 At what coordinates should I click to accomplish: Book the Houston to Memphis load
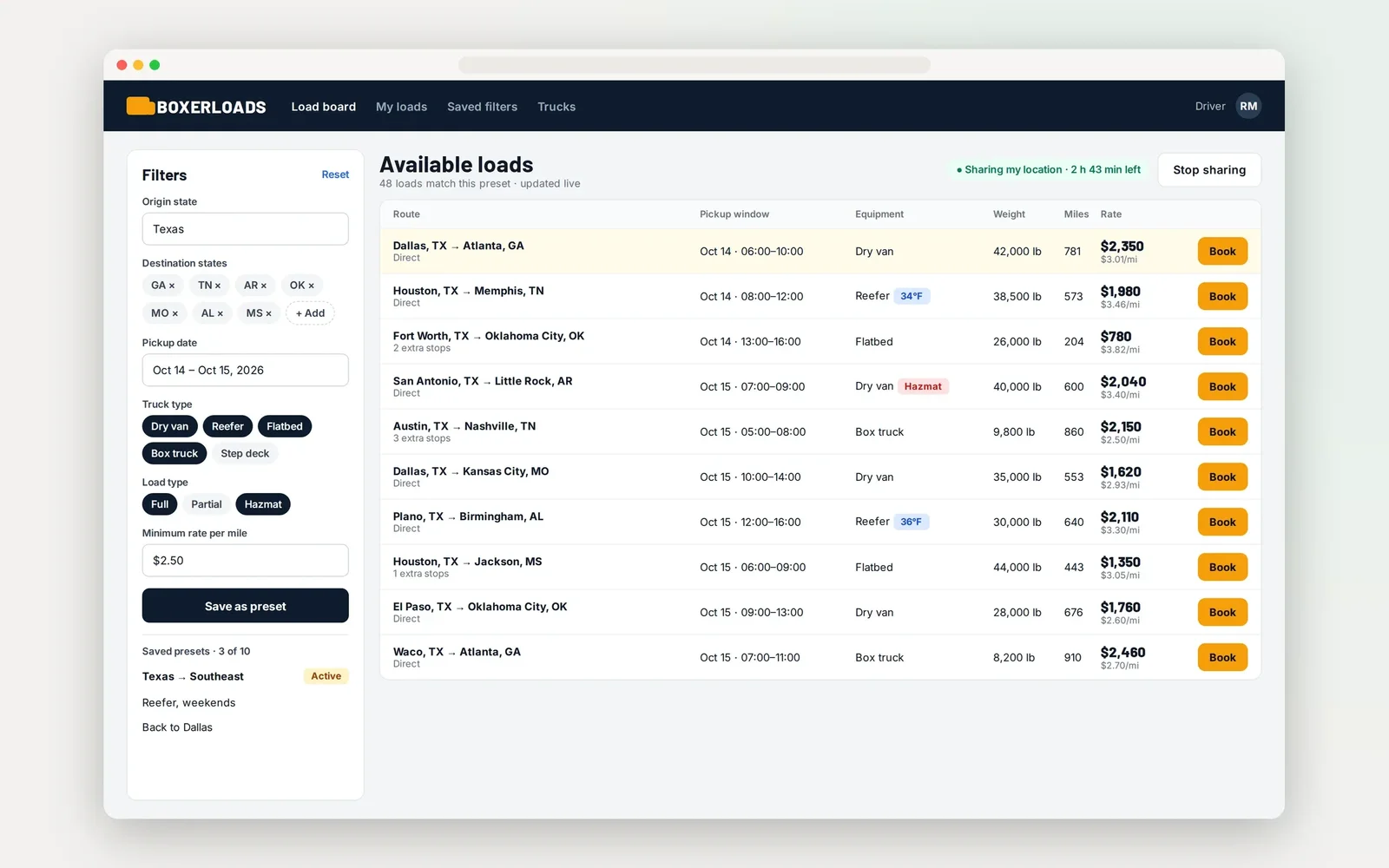click(x=1222, y=297)
